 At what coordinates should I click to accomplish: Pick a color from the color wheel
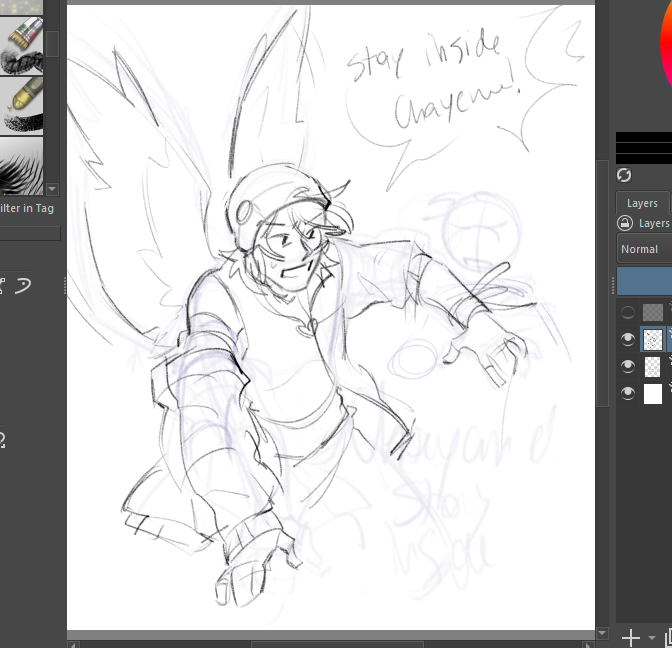click(x=666, y=45)
